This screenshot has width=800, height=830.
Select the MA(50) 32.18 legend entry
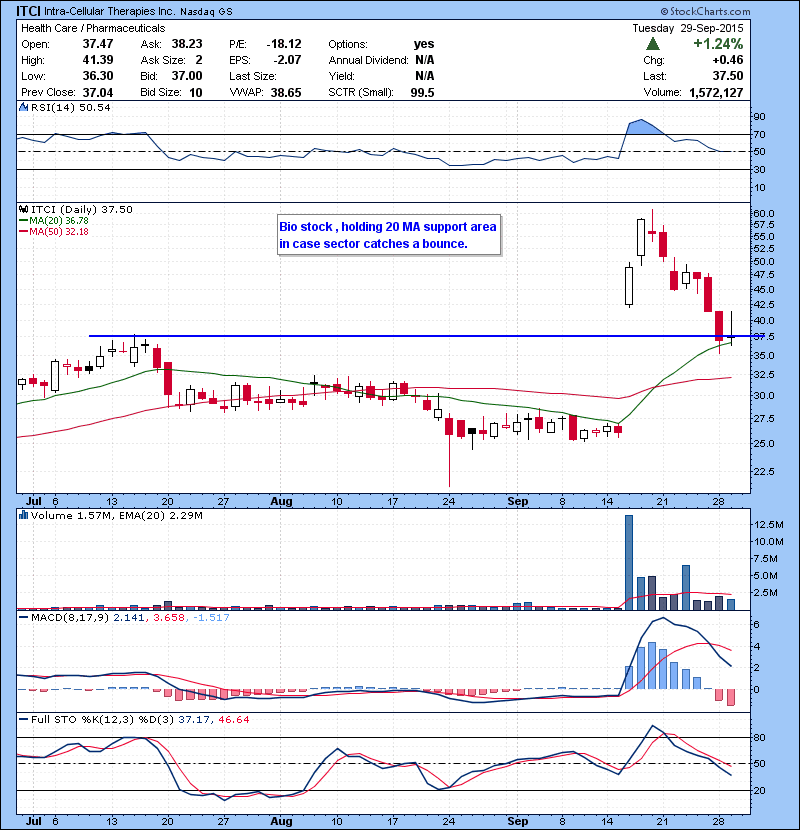coord(54,232)
